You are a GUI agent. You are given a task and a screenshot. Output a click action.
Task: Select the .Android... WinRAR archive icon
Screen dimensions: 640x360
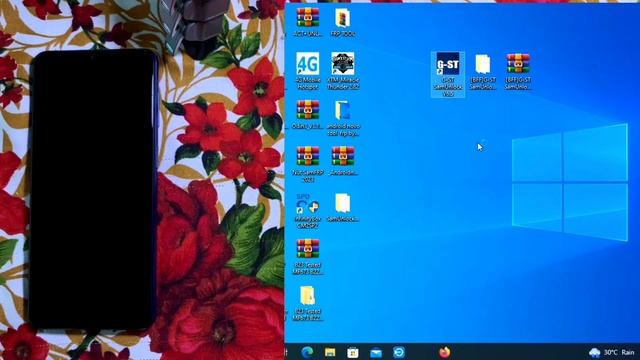coord(343,161)
